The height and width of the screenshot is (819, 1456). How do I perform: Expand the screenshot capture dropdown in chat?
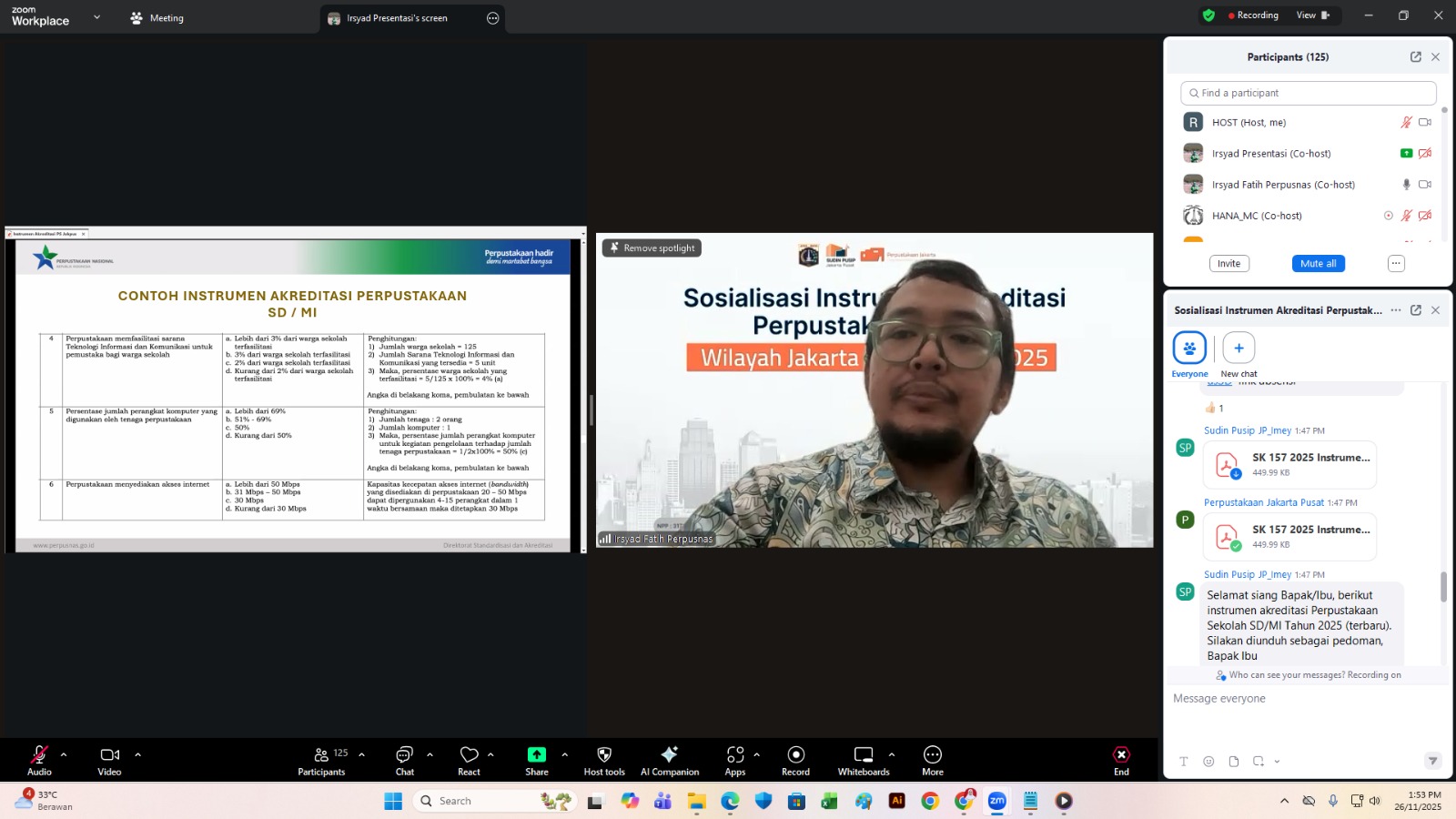pyautogui.click(x=1277, y=762)
